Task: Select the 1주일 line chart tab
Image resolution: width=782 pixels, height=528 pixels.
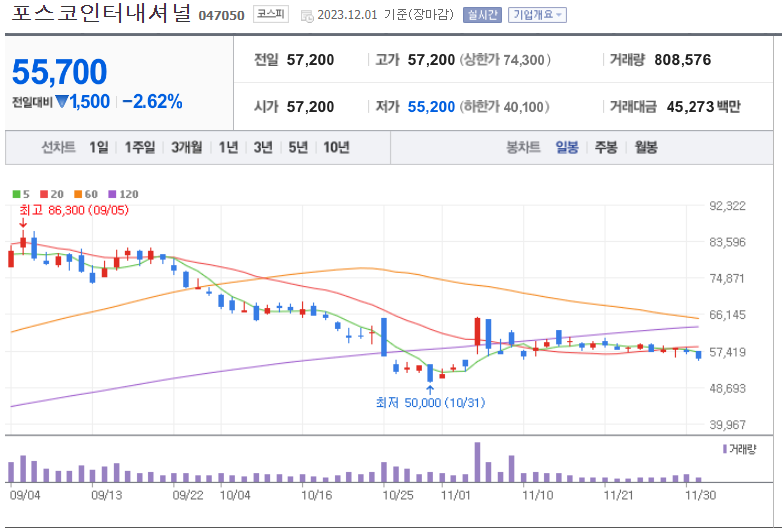Action: point(140,147)
